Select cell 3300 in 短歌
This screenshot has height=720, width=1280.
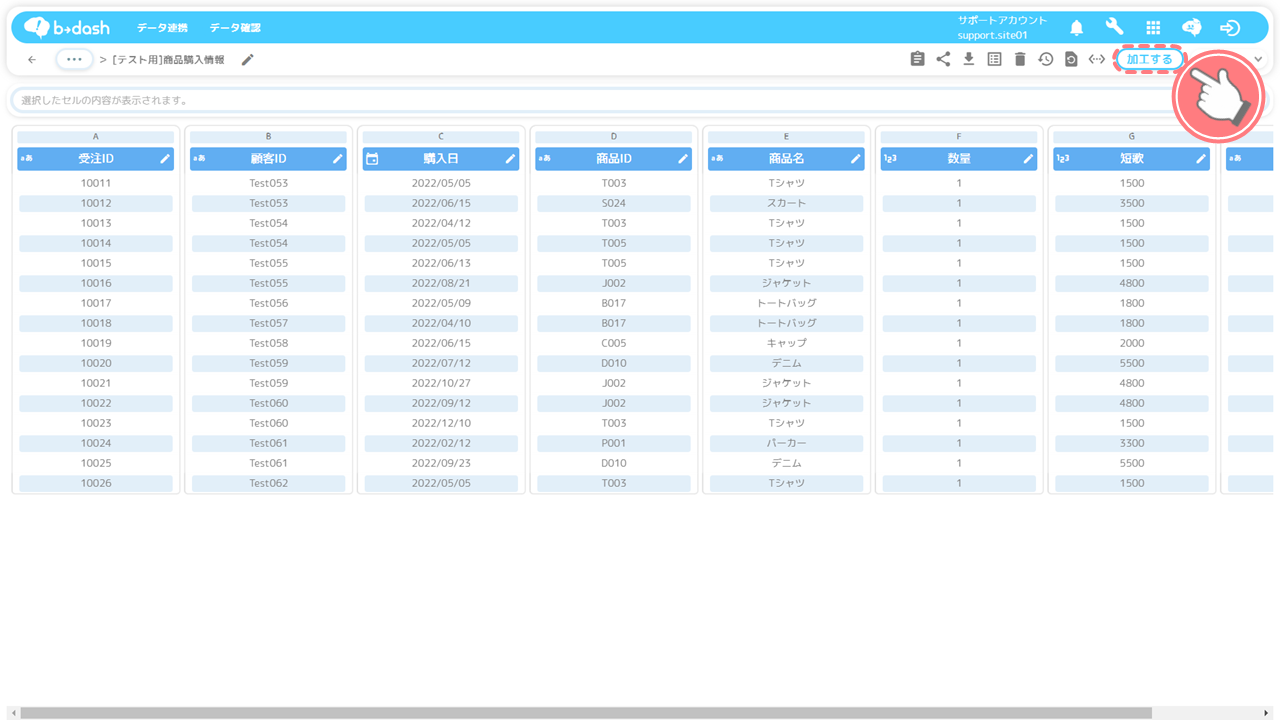[x=1132, y=443]
